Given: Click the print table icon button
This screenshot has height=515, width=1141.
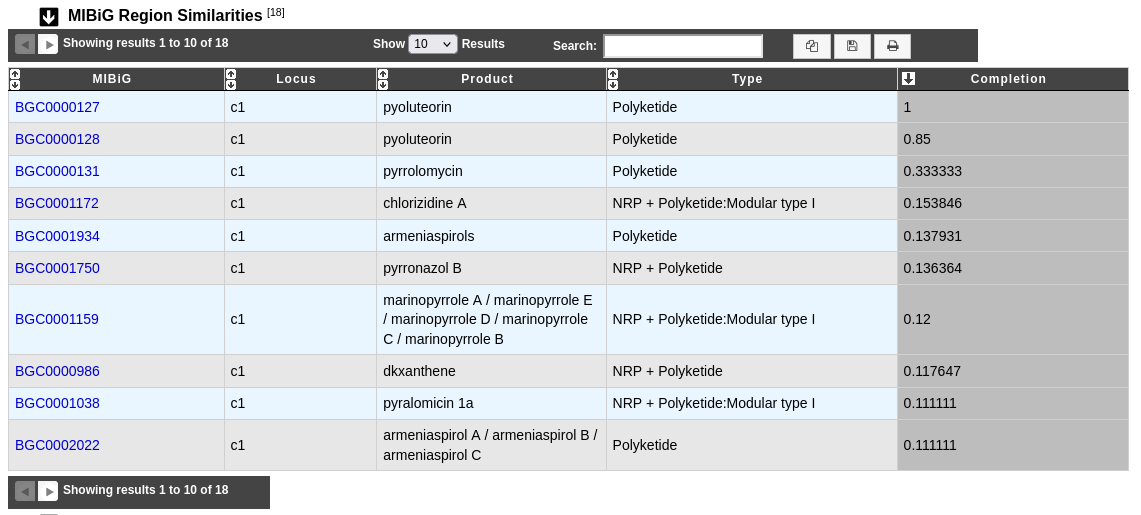Looking at the screenshot, I should (892, 47).
